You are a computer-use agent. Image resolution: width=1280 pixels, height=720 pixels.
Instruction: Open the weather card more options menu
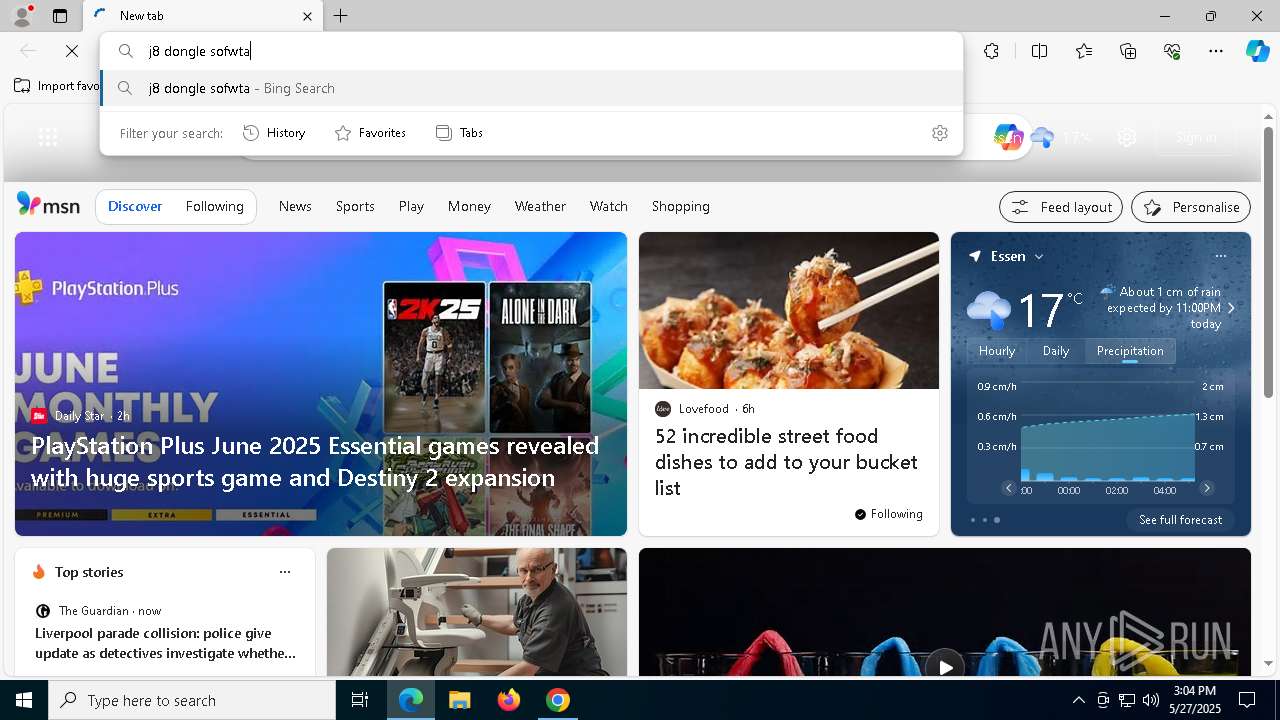[x=1220, y=256]
